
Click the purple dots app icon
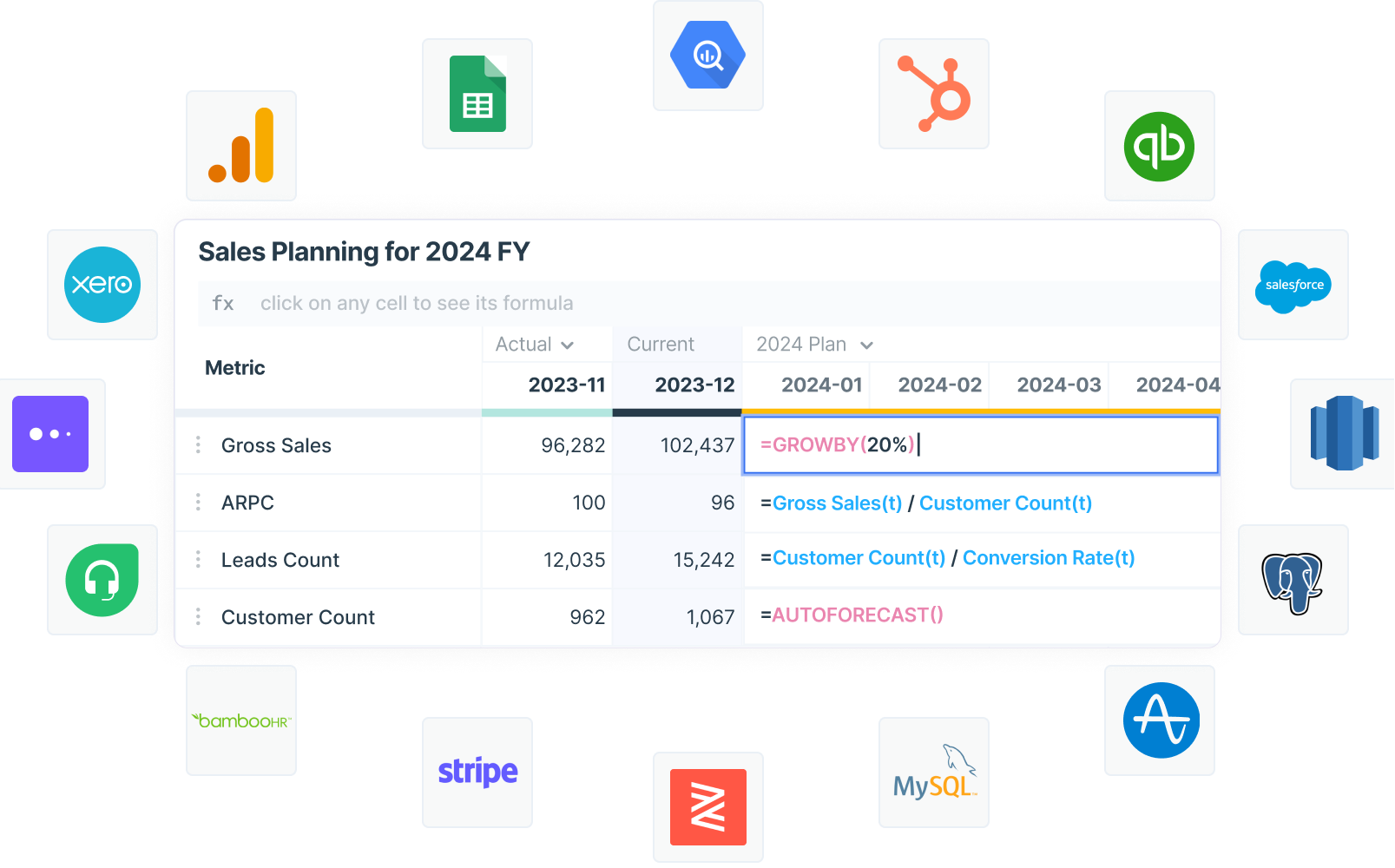(50, 434)
